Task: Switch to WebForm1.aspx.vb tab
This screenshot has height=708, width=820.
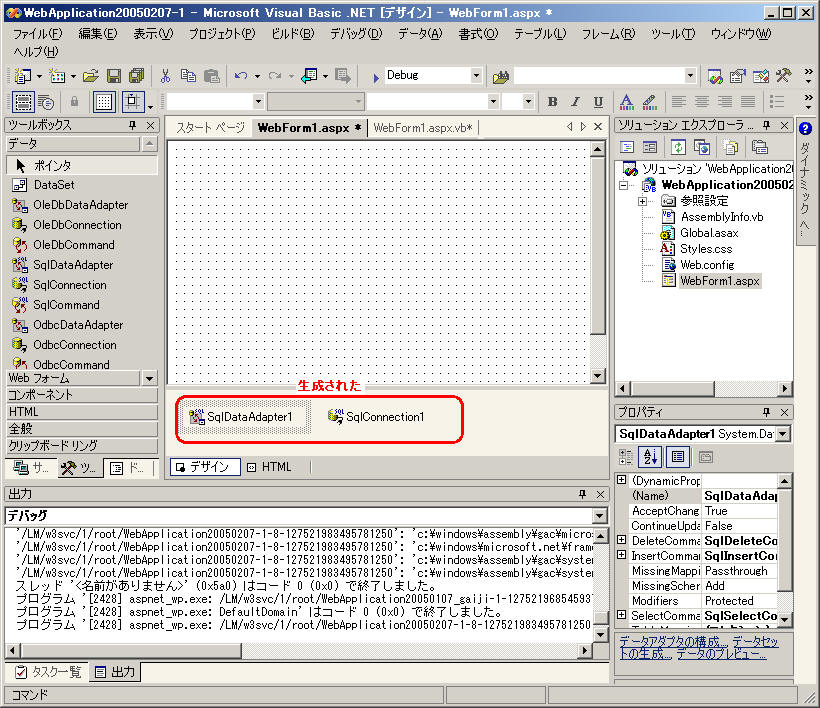Action: pyautogui.click(x=422, y=128)
